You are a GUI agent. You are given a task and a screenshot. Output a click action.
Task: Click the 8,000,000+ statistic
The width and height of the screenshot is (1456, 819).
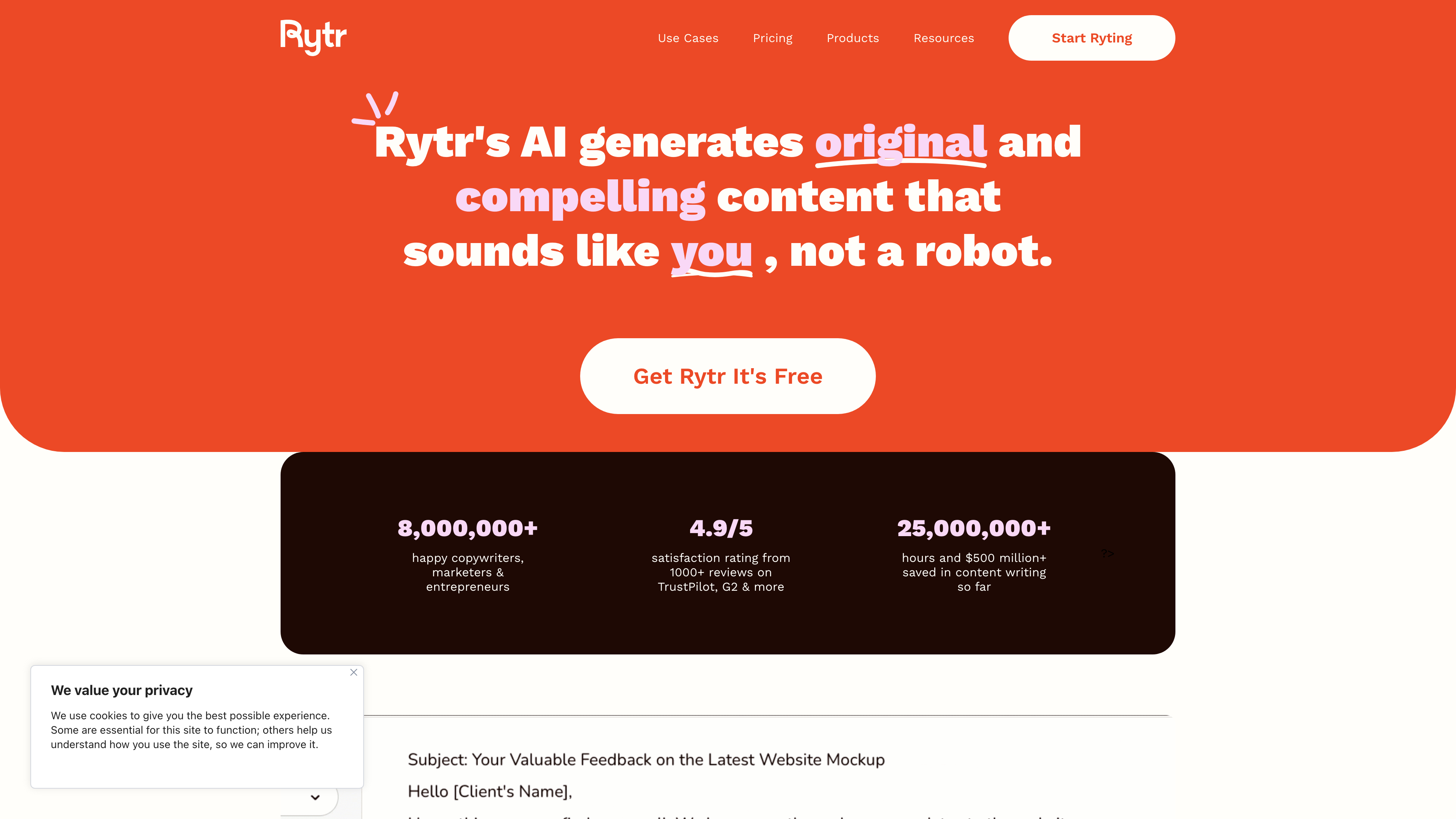(468, 528)
